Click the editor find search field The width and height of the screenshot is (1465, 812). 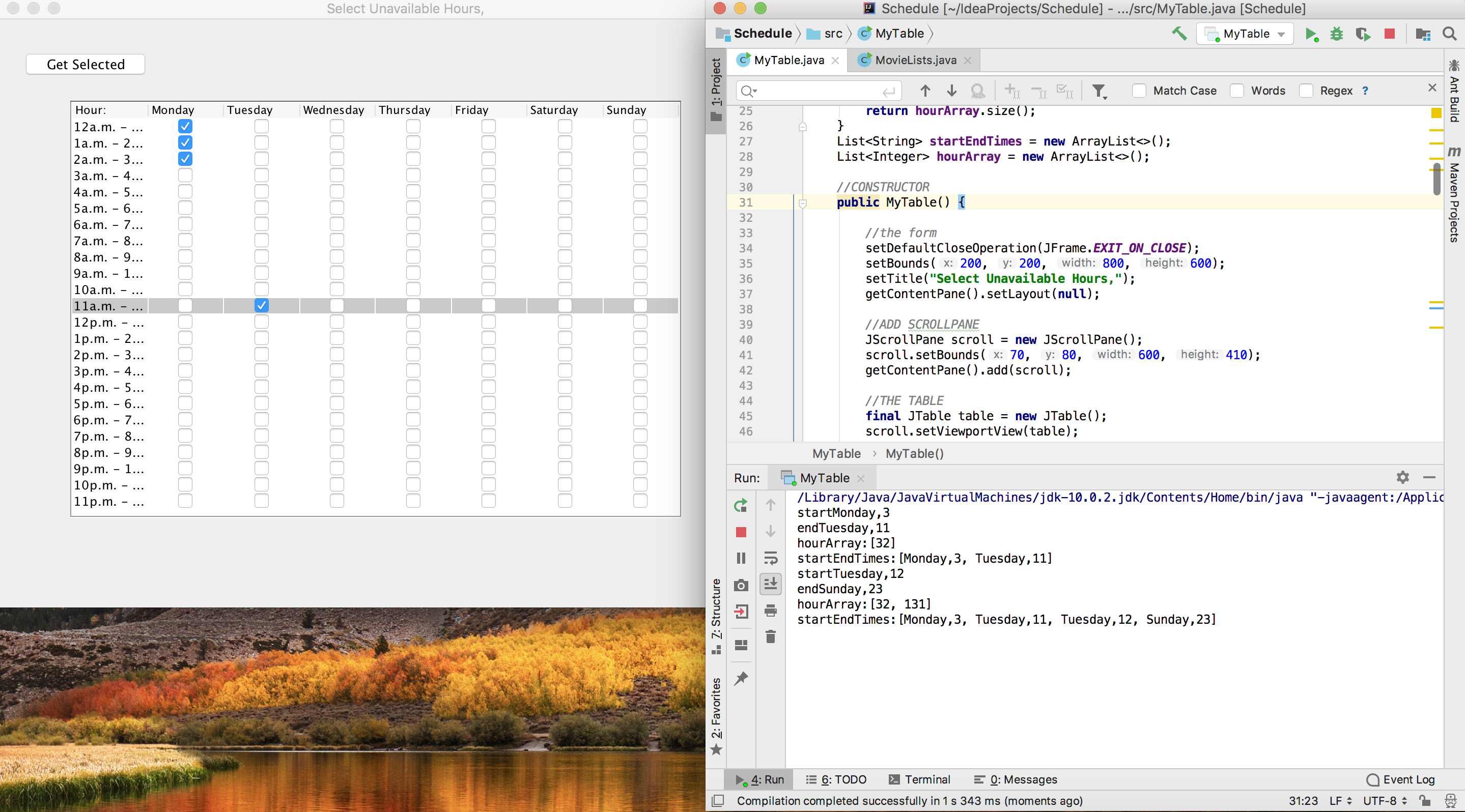click(819, 91)
